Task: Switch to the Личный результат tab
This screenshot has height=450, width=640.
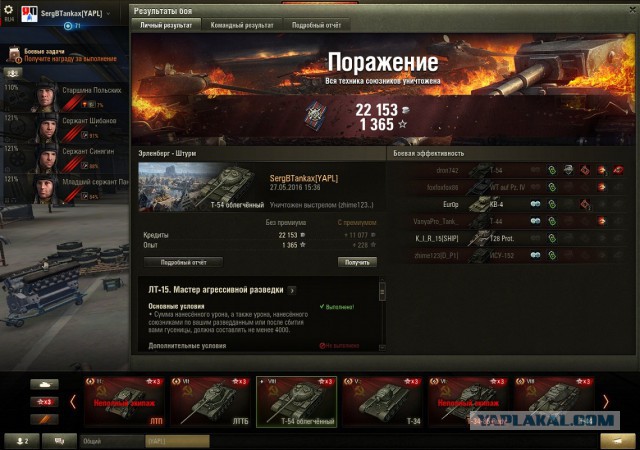Action: 166,25
